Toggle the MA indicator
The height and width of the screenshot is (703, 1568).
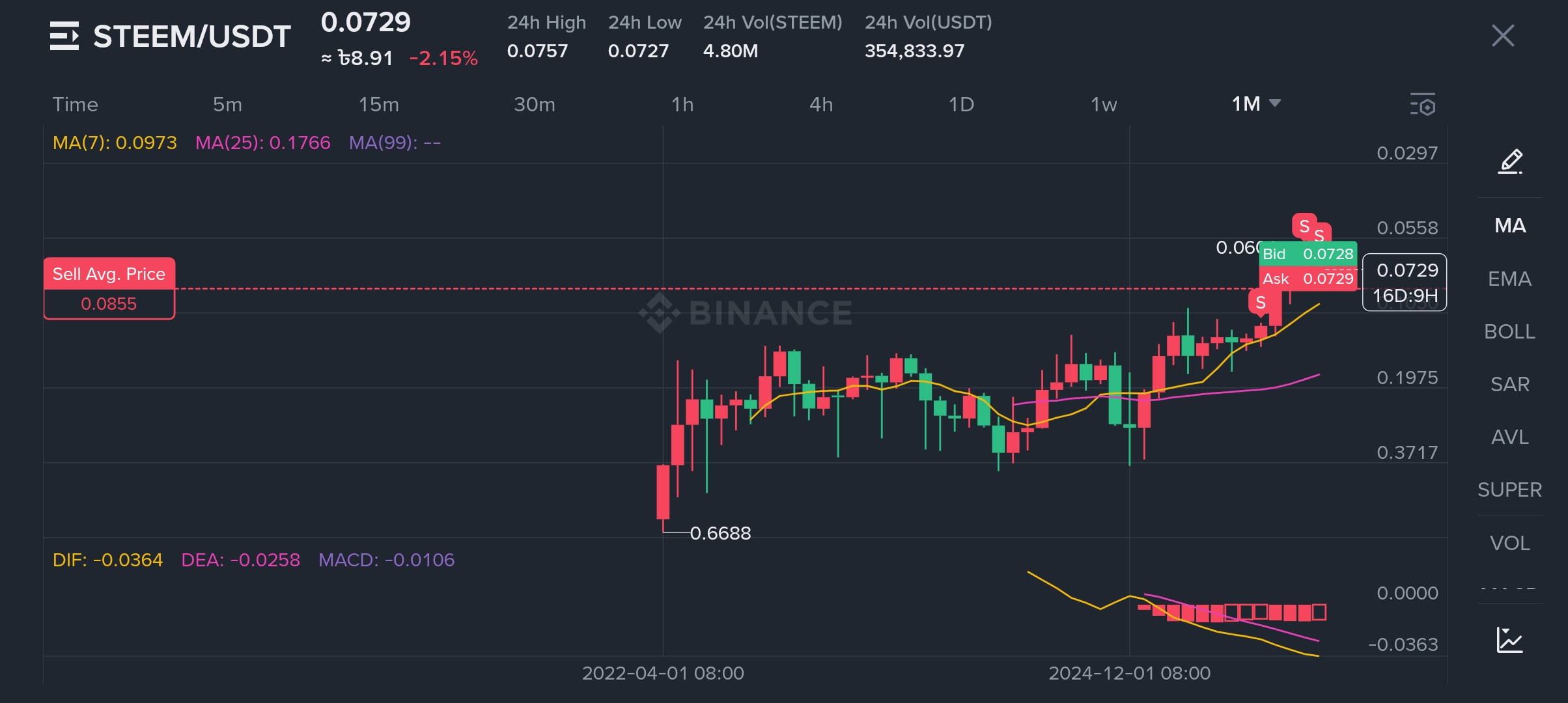[1509, 226]
